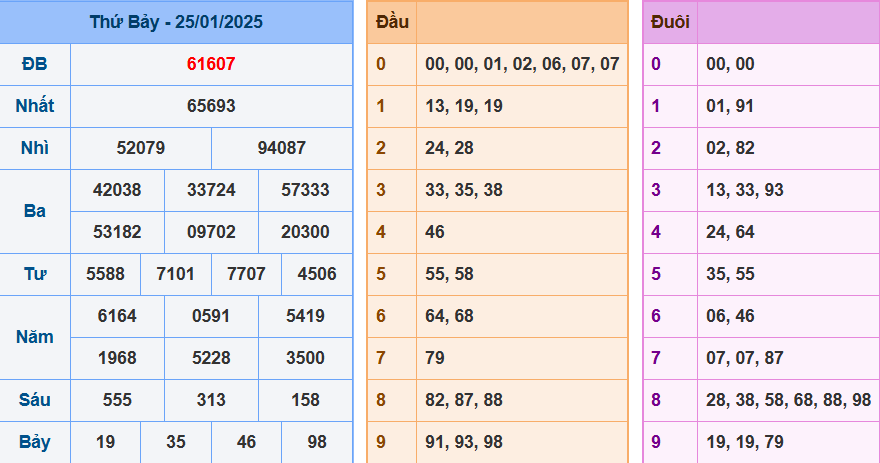Screen dimensions: 880x463
Task: Click the date header Thứ Bảy - 25/01/2025
Action: point(176,22)
